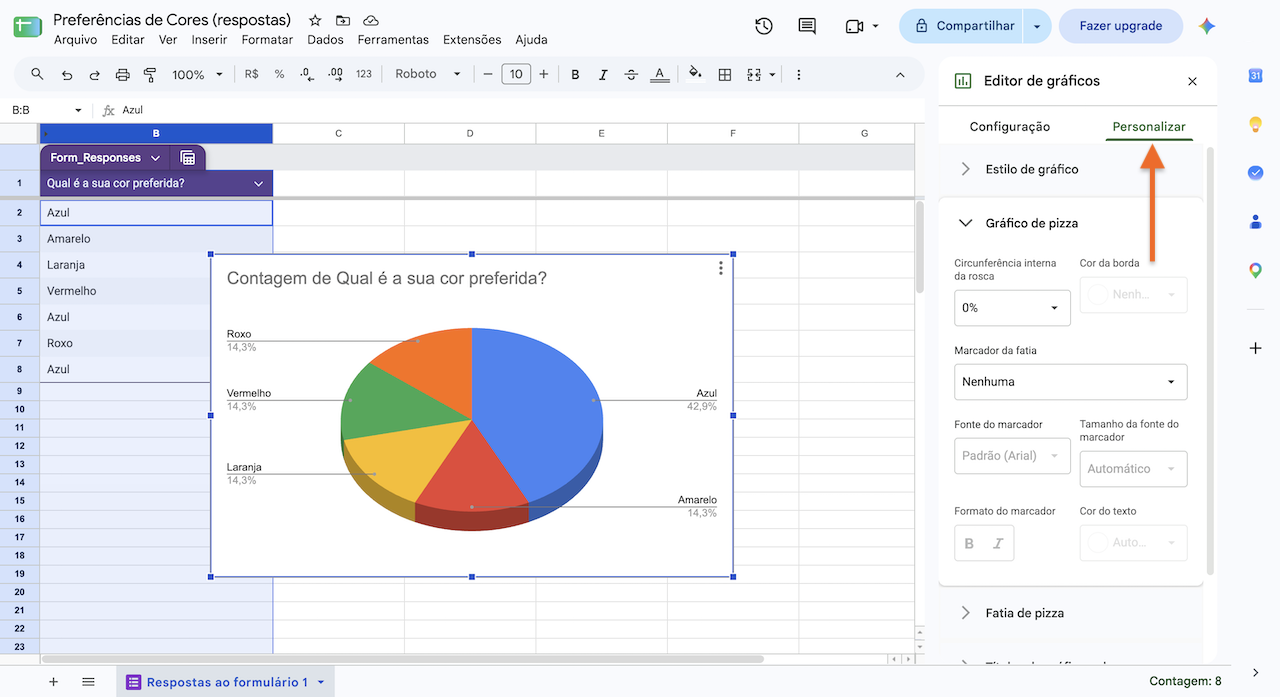Redo the last action
Image resolution: width=1280 pixels, height=697 pixels.
[95, 74]
